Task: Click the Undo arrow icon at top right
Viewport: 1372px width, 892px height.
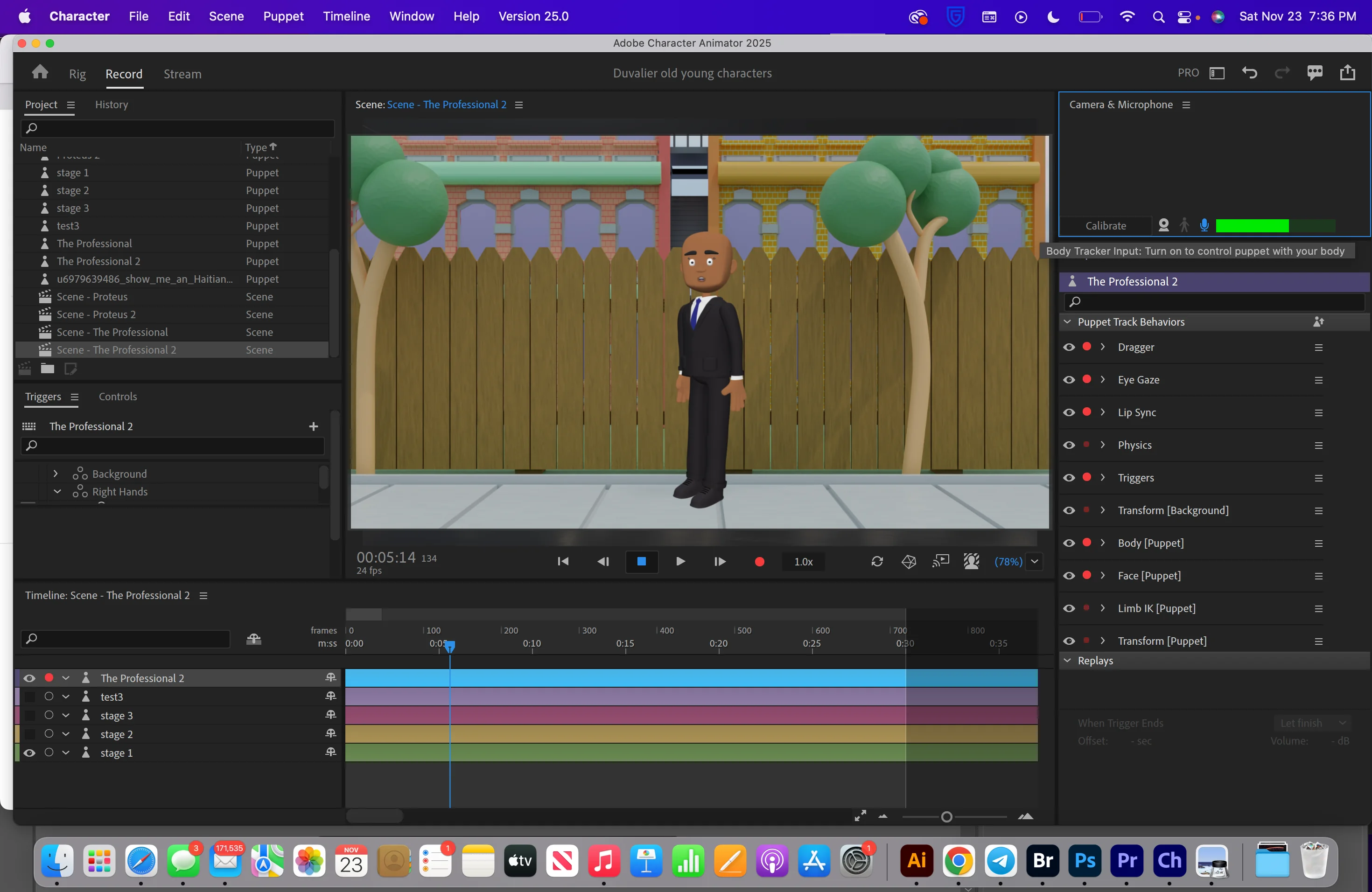Action: (1249, 73)
